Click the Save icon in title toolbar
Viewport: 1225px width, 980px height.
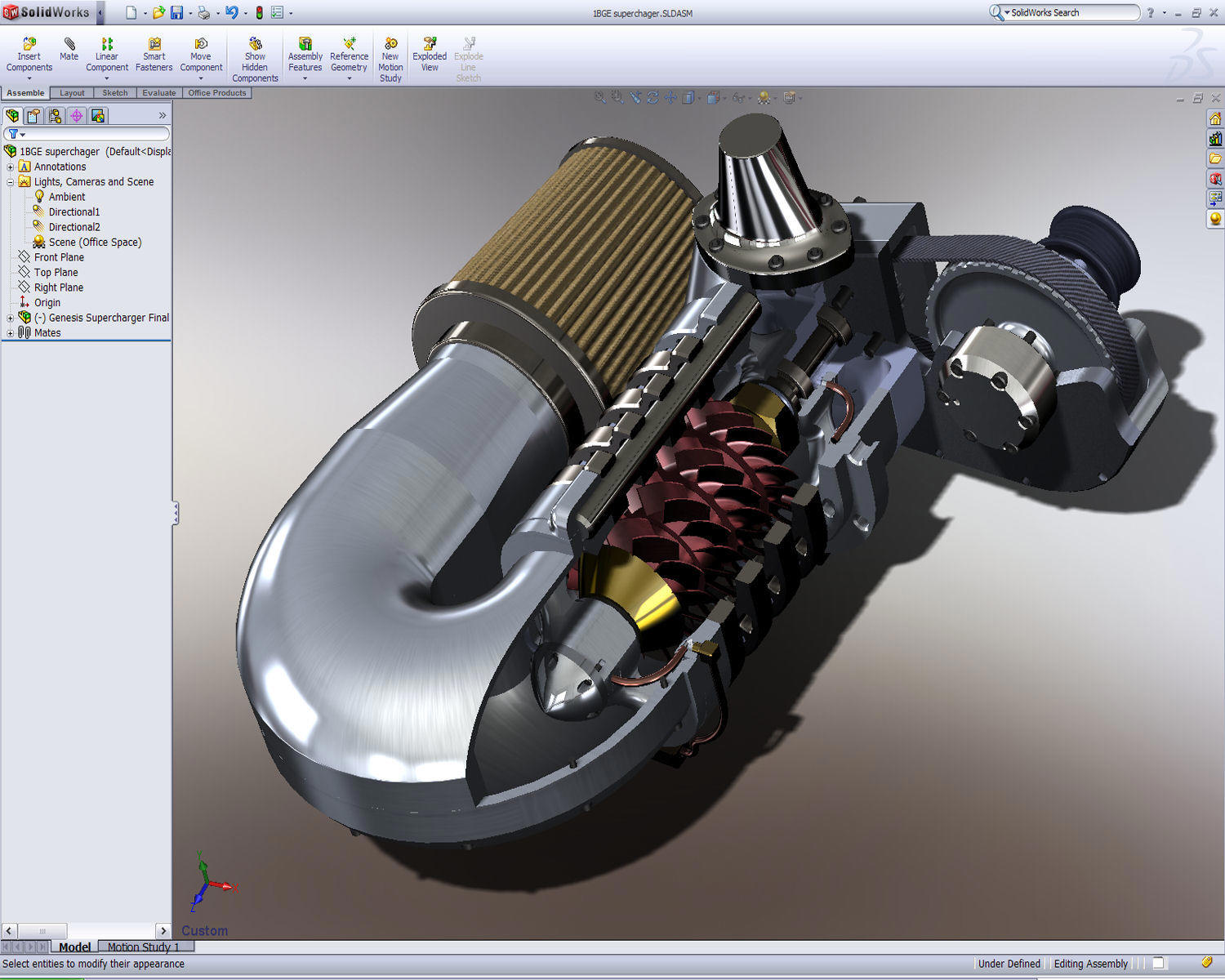[176, 13]
